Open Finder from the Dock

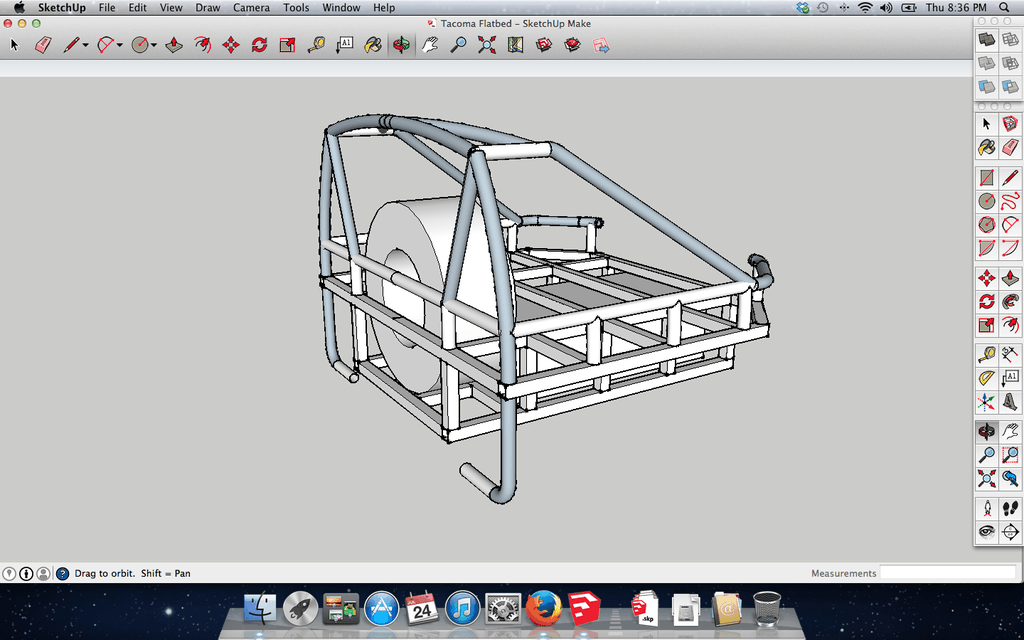click(x=261, y=609)
